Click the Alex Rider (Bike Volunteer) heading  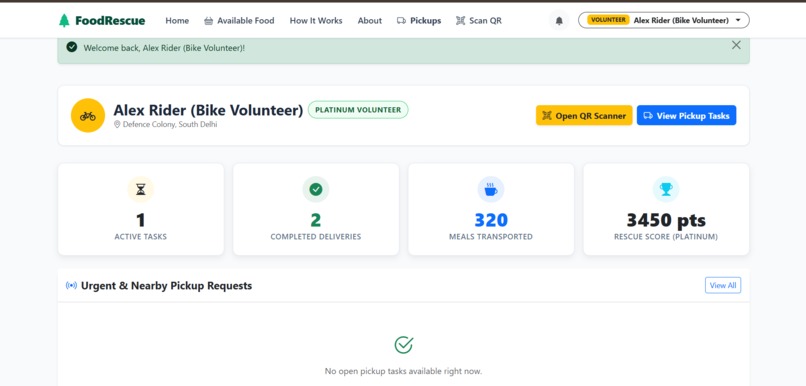(x=208, y=111)
